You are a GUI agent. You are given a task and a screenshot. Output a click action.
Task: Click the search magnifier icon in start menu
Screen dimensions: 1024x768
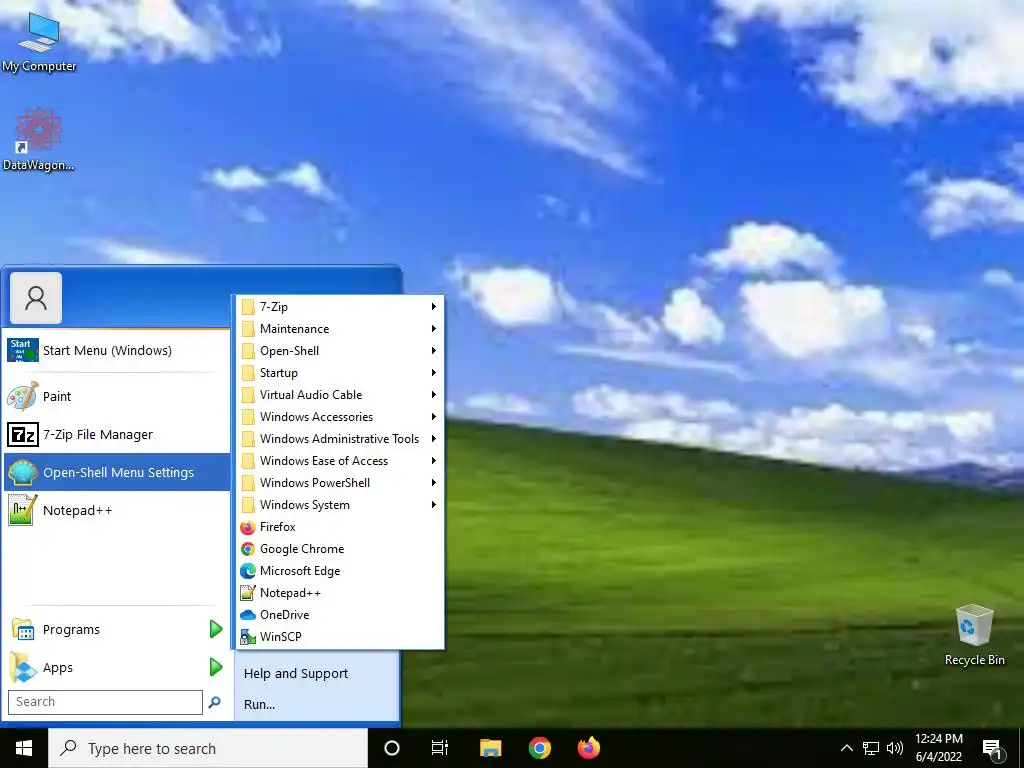pyautogui.click(x=214, y=702)
